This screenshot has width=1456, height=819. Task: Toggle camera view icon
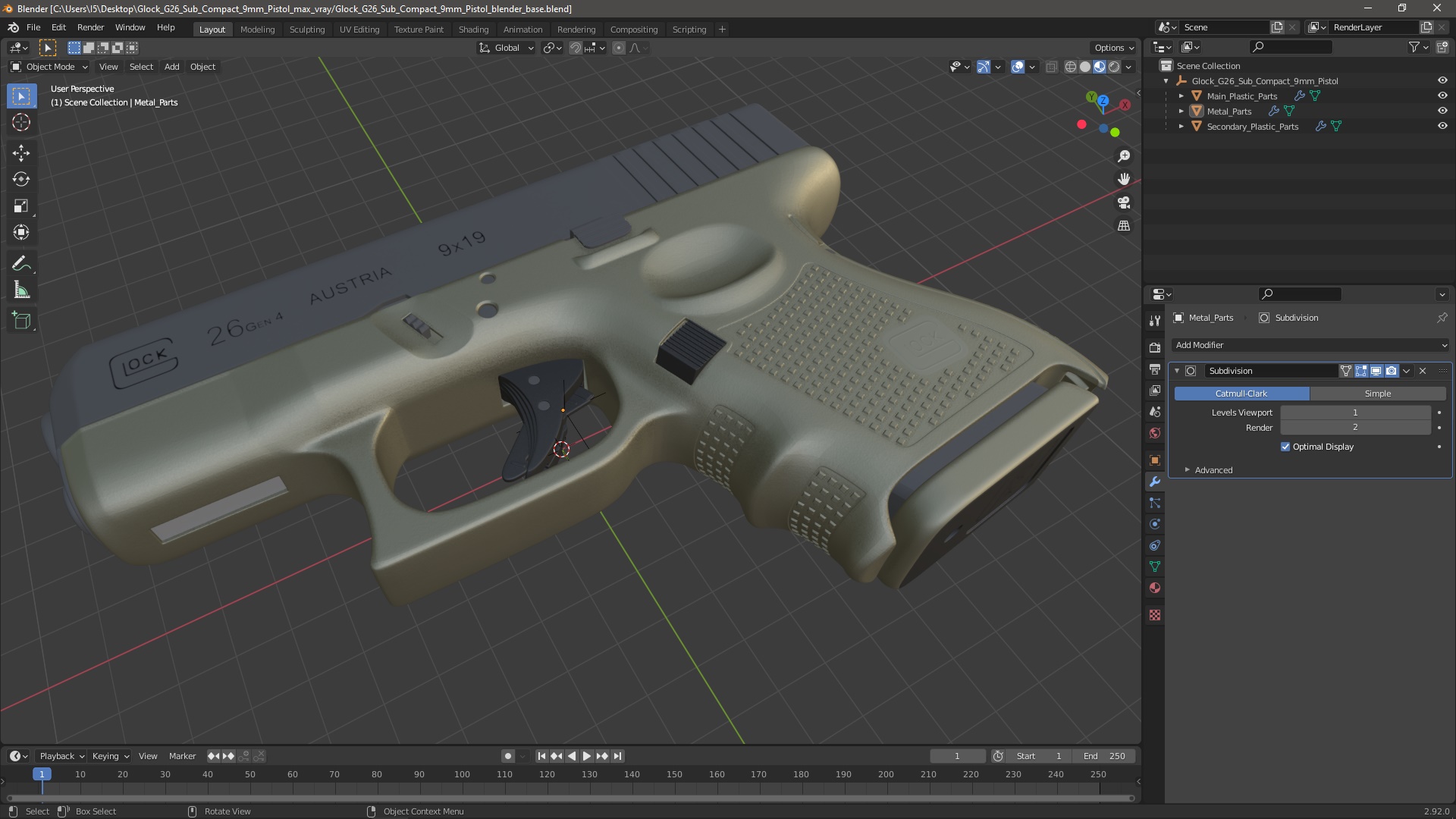pos(1124,202)
